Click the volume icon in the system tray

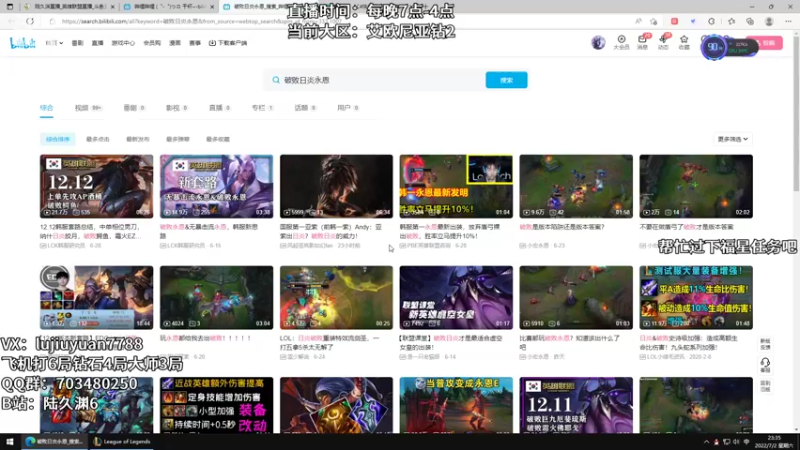coord(736,442)
